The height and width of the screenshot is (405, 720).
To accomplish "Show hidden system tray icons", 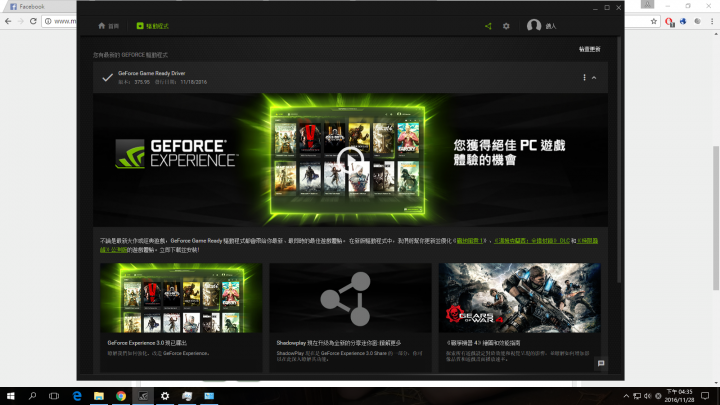I will pyautogui.click(x=626, y=396).
